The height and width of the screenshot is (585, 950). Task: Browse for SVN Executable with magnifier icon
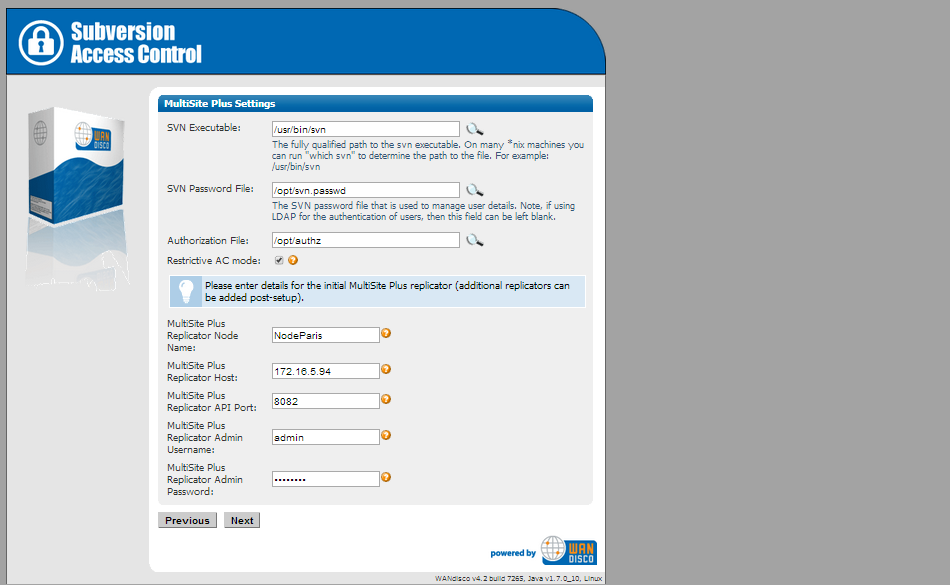(x=474, y=129)
